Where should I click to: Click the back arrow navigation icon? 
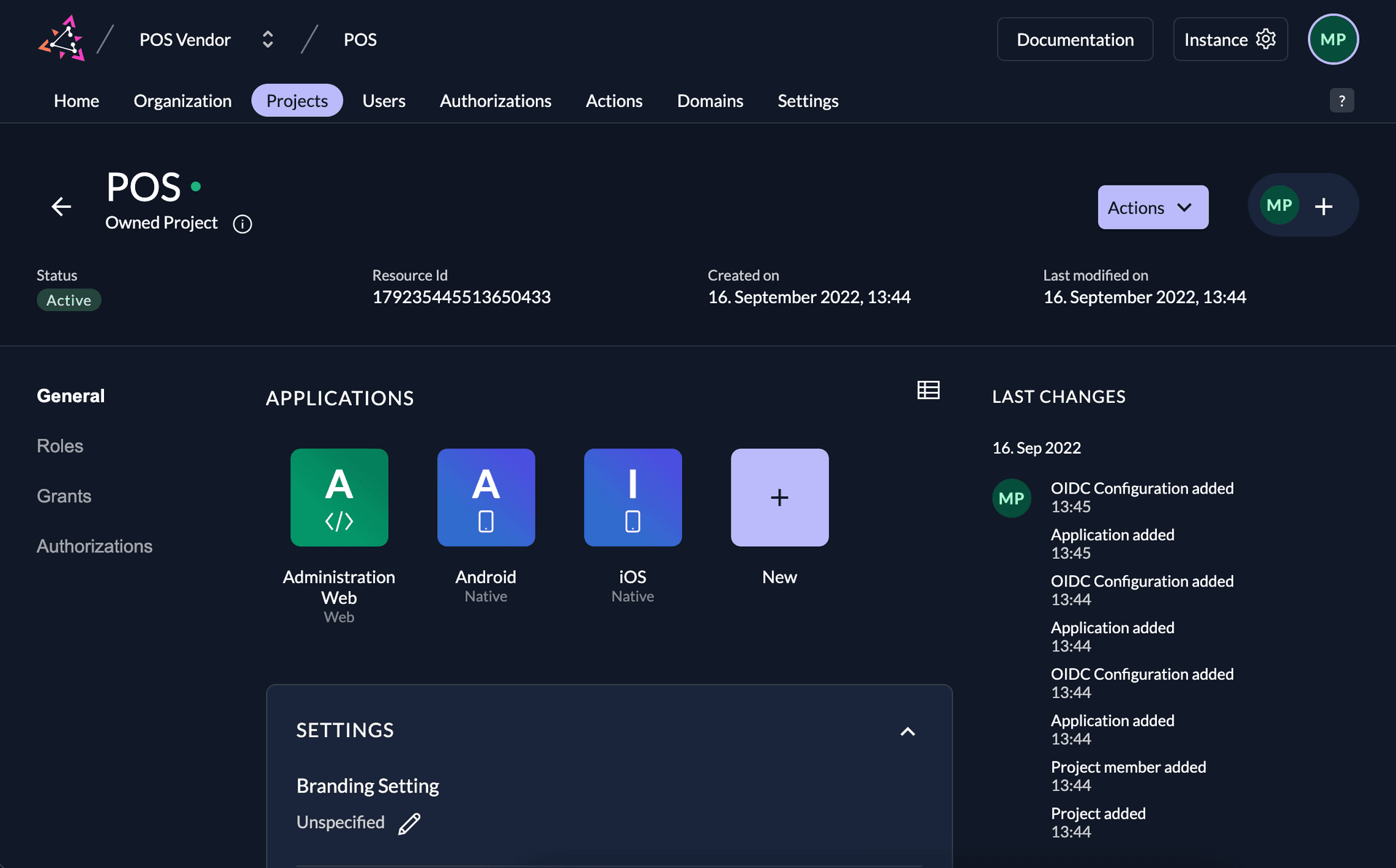click(62, 206)
